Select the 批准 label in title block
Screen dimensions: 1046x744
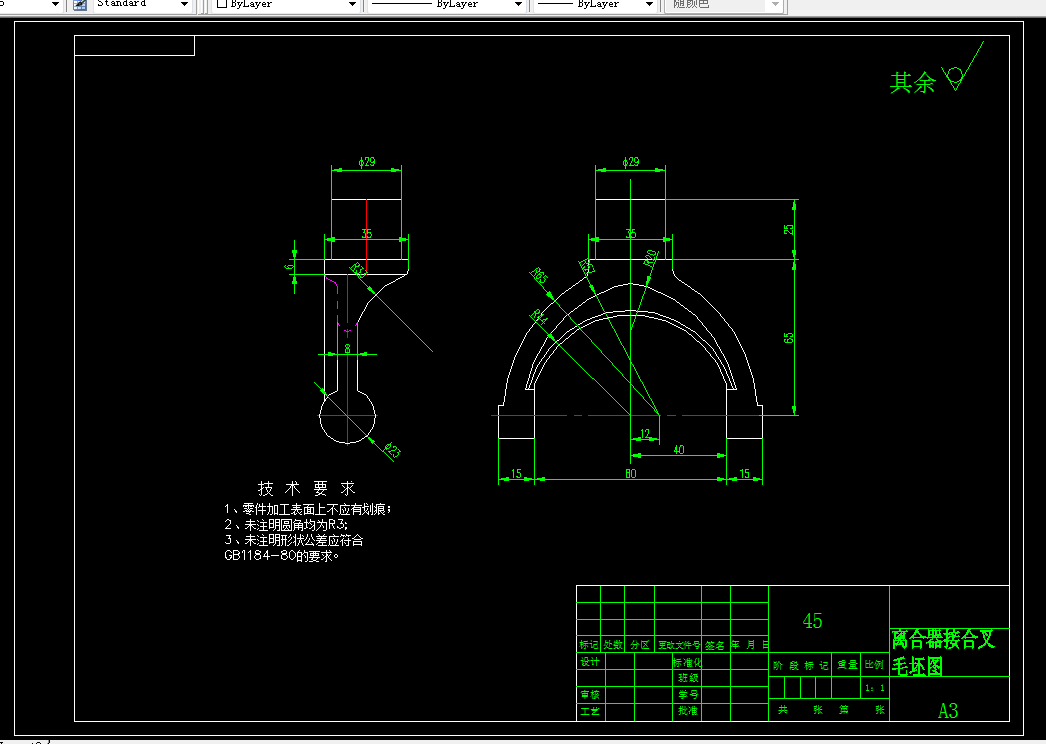[688, 711]
